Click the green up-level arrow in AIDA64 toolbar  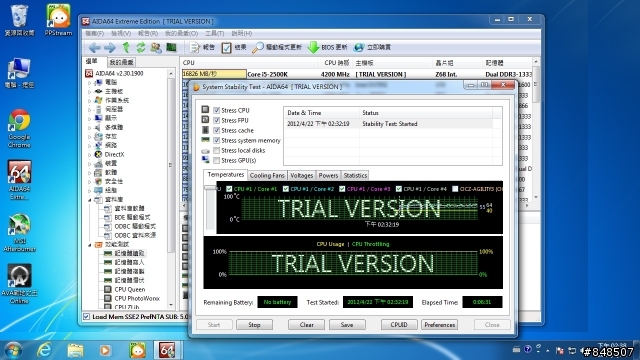click(126, 48)
